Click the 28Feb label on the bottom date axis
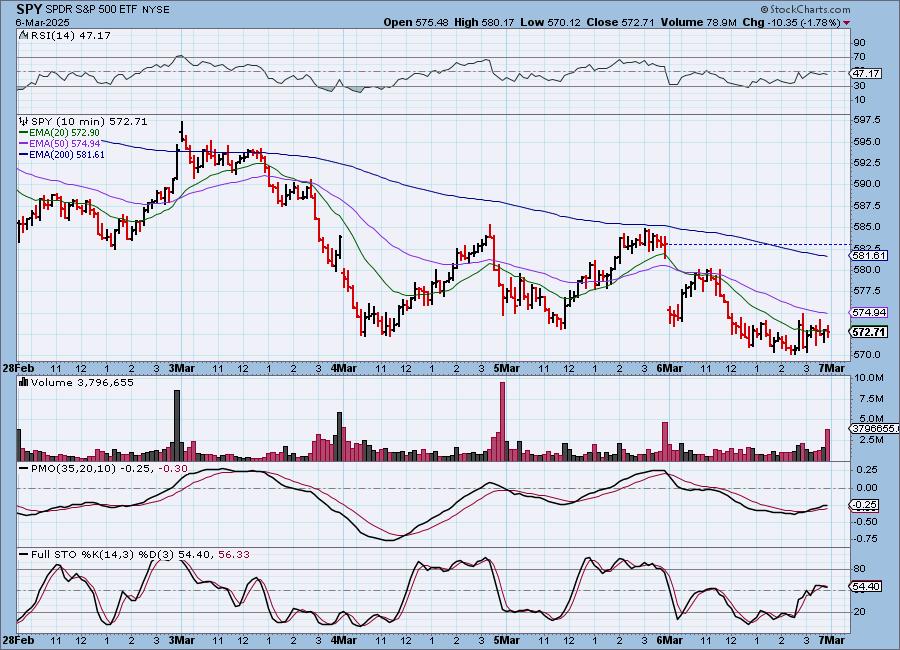Image resolution: width=900 pixels, height=650 pixels. pos(17,640)
